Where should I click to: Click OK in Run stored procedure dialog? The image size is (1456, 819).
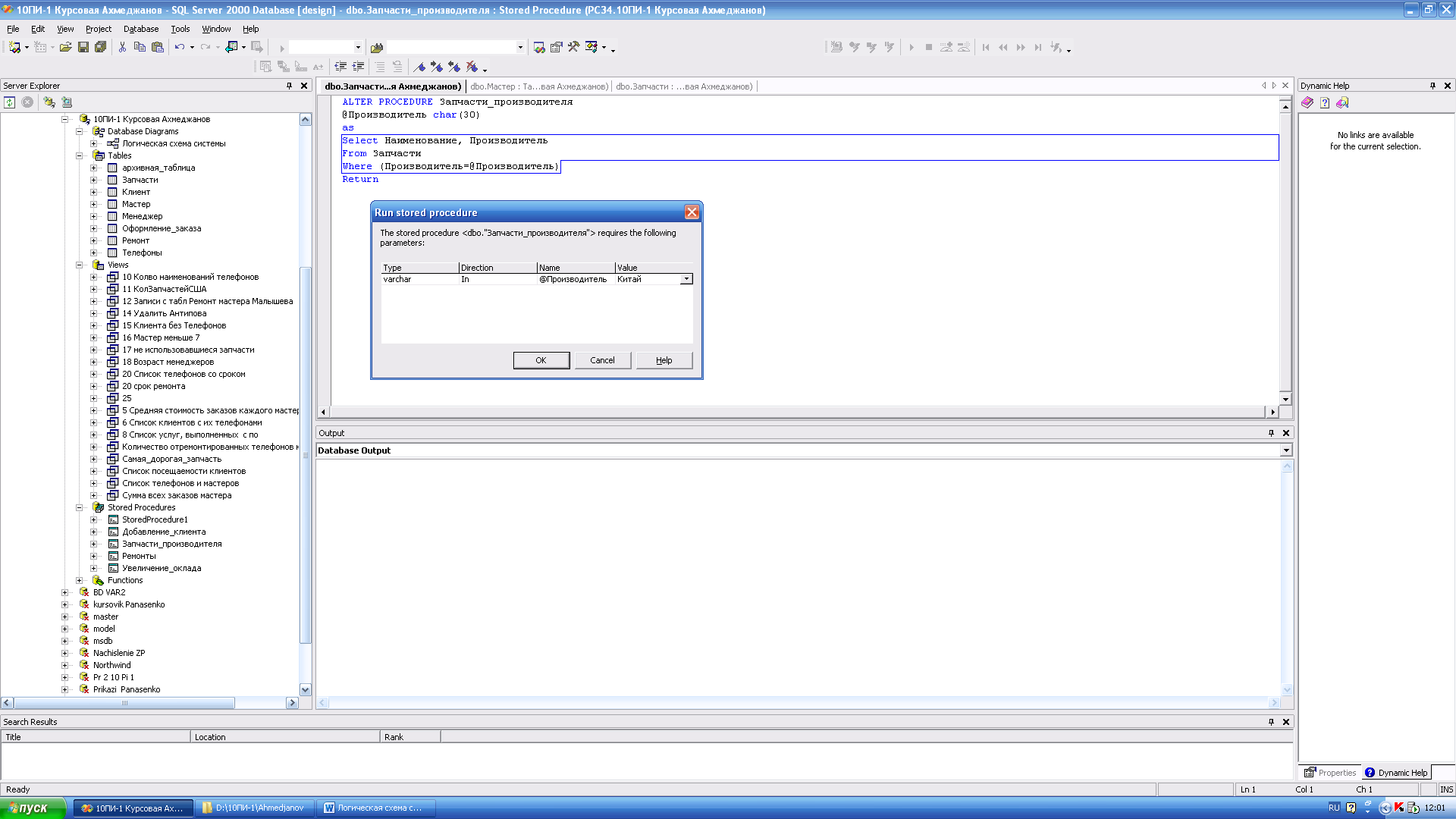coord(541,360)
